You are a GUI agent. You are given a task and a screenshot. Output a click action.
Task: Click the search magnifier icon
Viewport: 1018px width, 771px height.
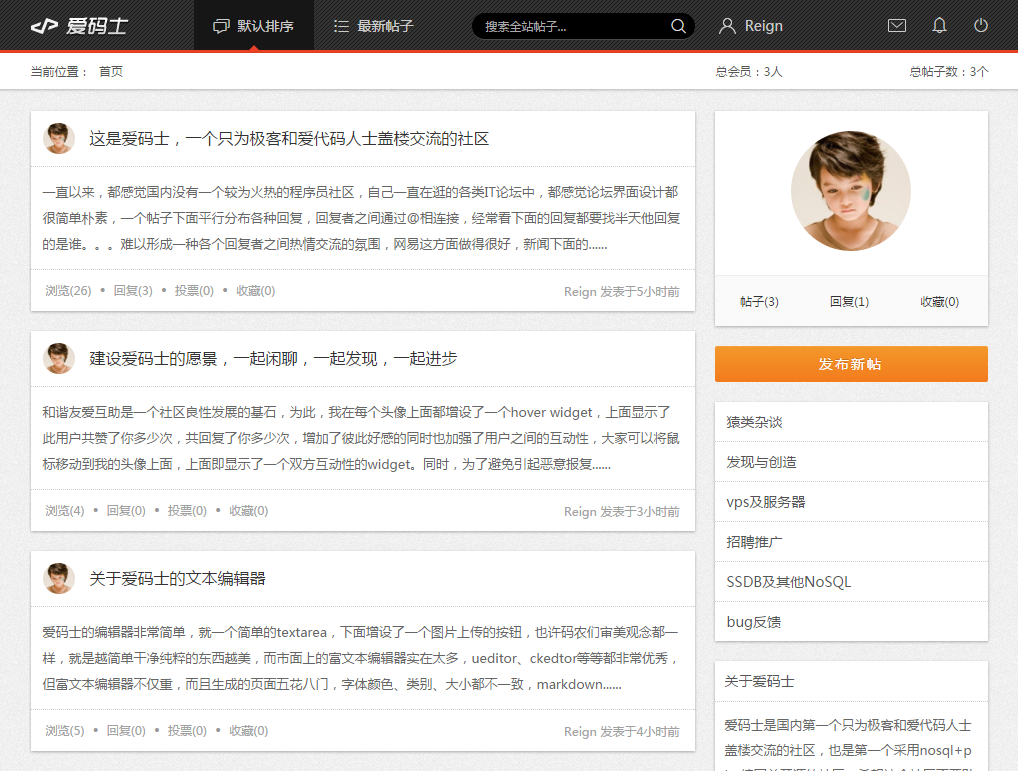(x=678, y=26)
